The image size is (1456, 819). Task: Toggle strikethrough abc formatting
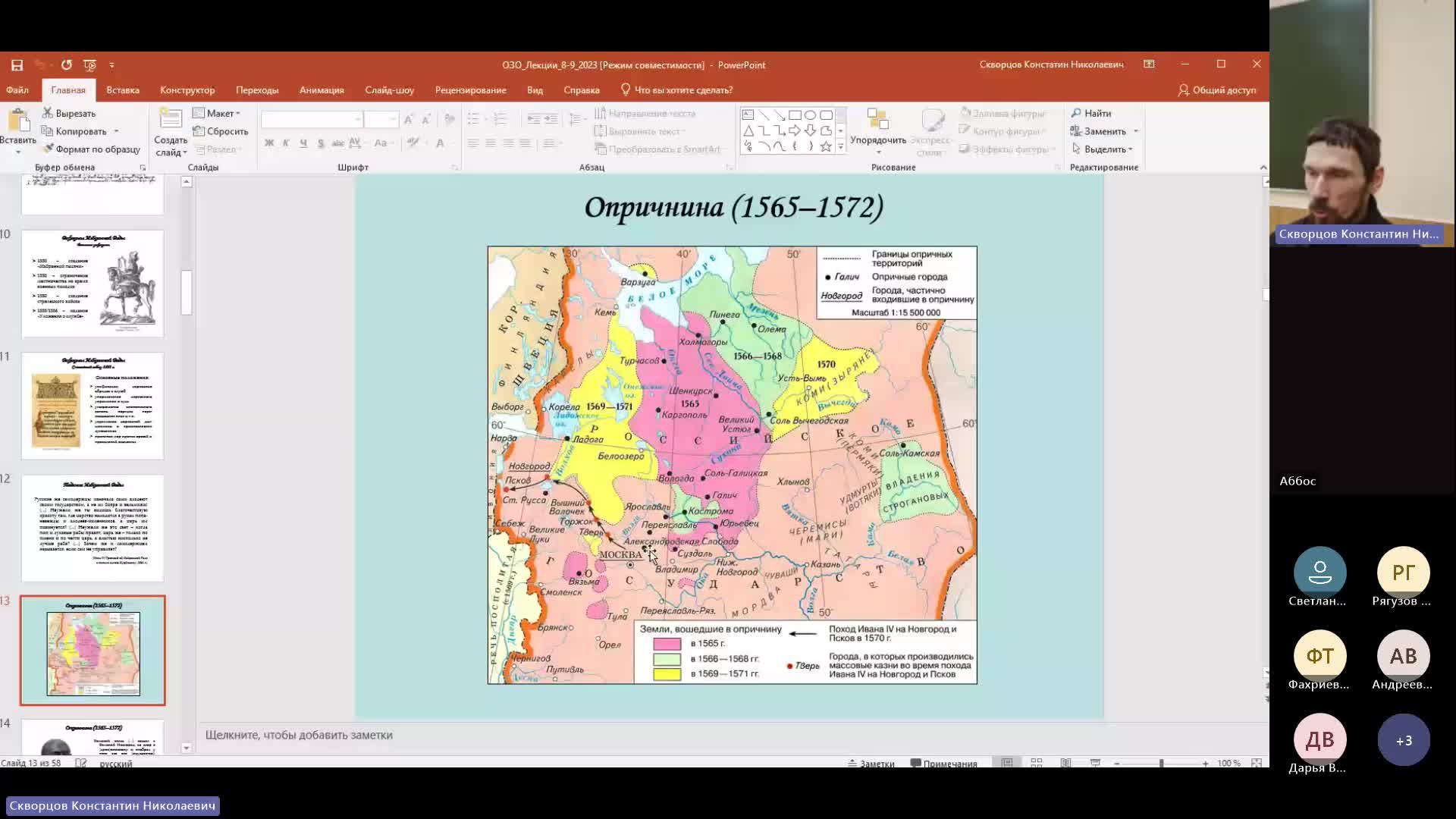coord(337,143)
